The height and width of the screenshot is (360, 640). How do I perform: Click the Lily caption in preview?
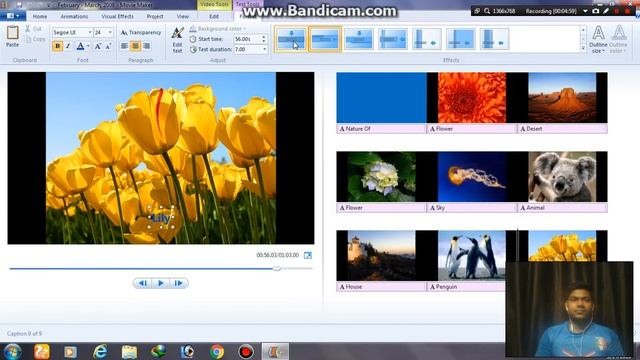pyautogui.click(x=161, y=218)
